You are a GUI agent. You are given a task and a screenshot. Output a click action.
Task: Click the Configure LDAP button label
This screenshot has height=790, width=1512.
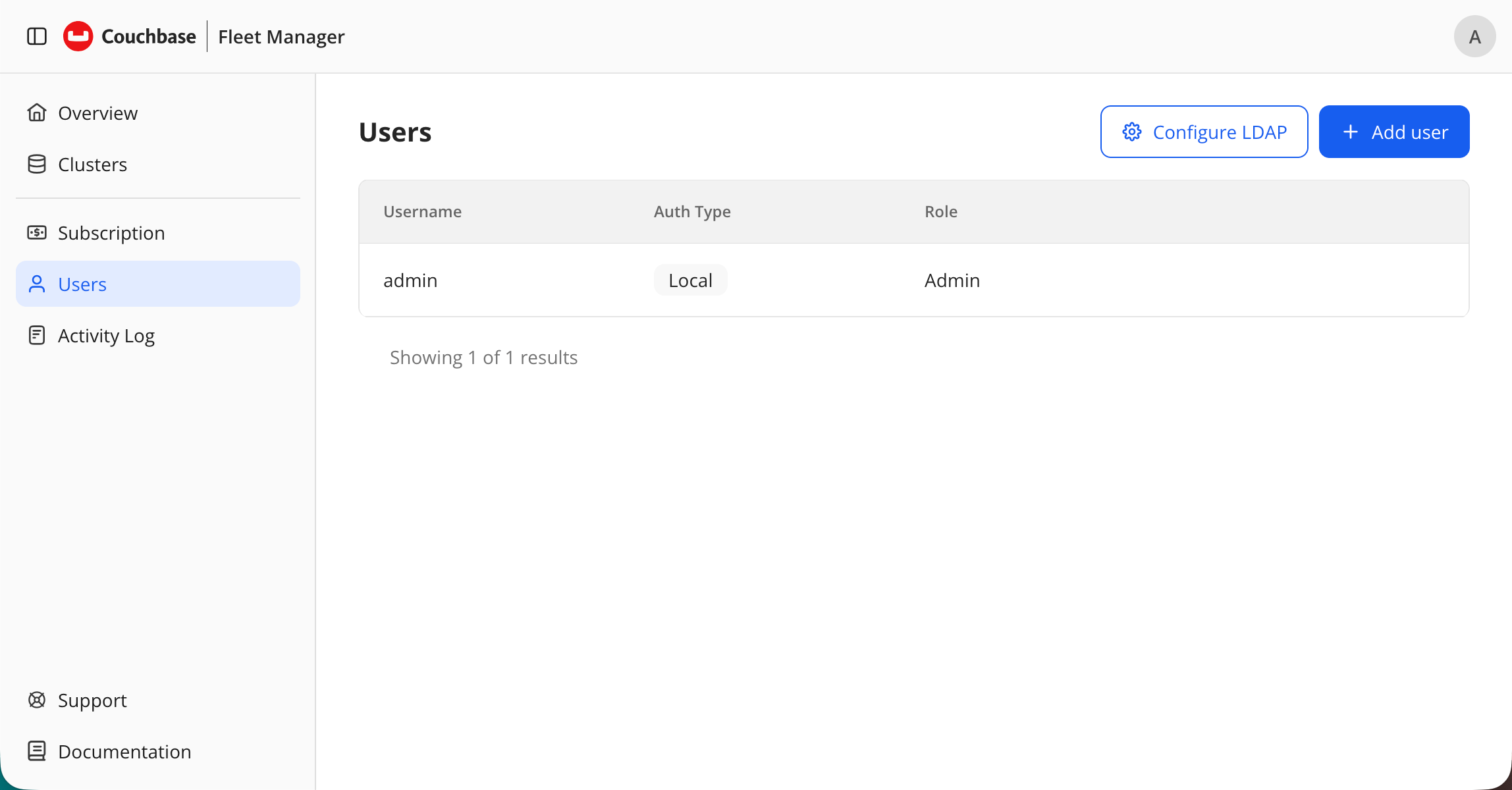1220,132
